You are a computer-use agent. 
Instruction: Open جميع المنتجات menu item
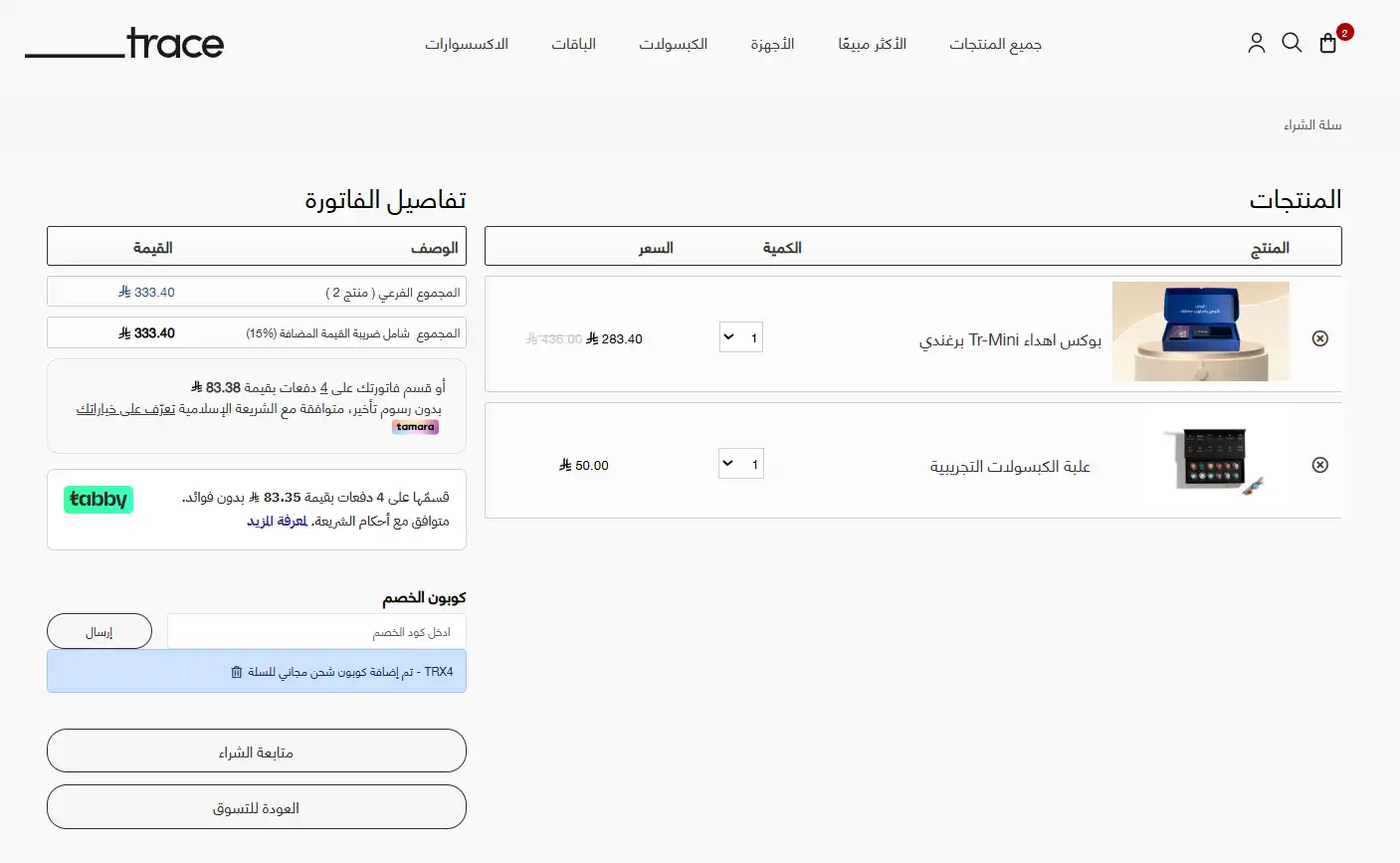click(x=995, y=44)
